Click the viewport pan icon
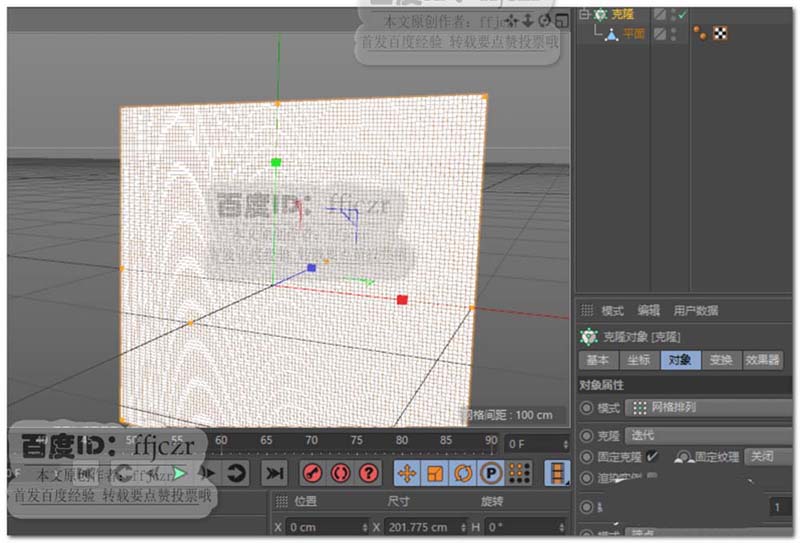This screenshot has height=543, width=800. tap(512, 20)
